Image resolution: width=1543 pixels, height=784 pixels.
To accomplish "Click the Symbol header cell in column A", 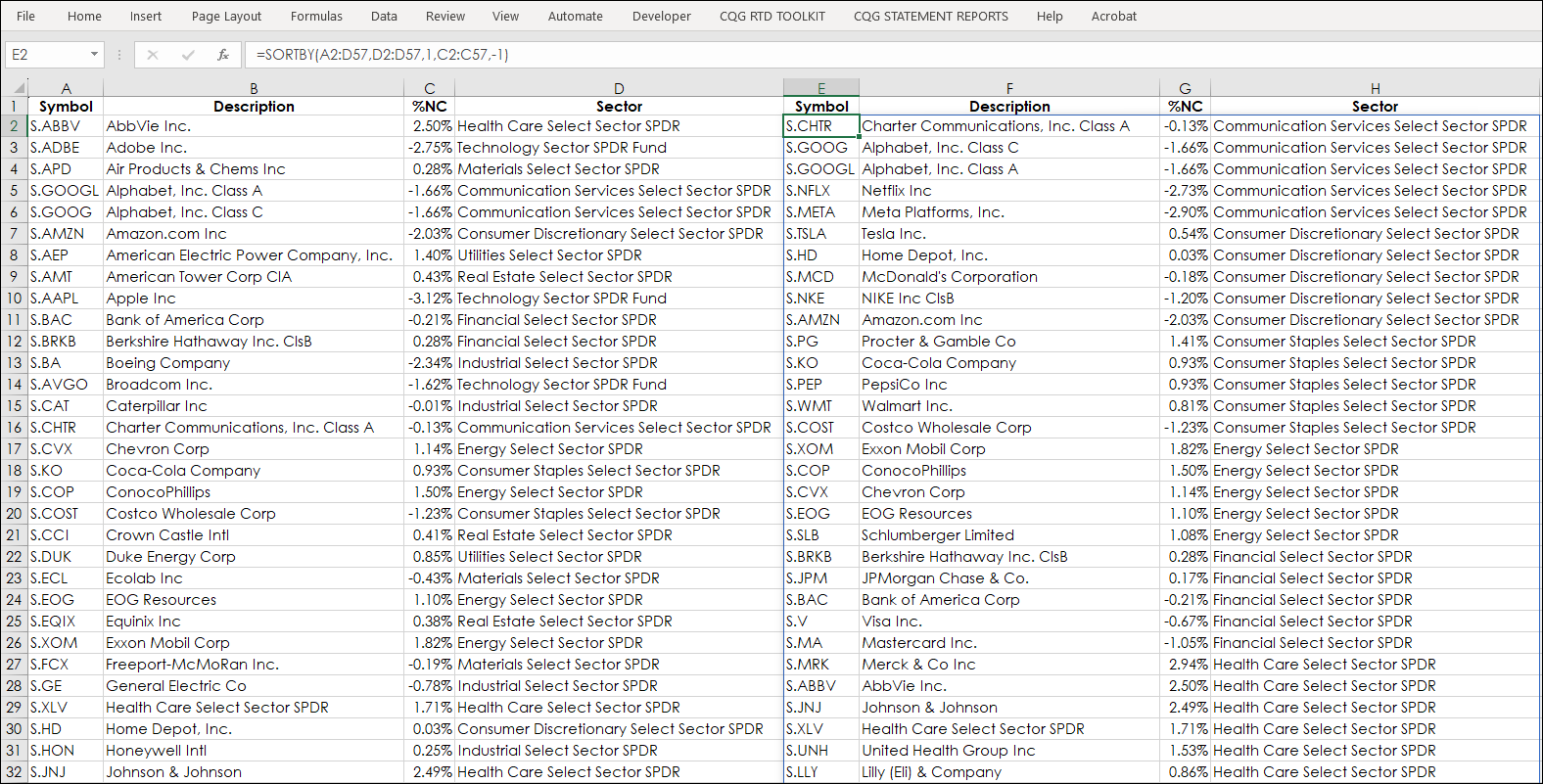I will point(66,106).
